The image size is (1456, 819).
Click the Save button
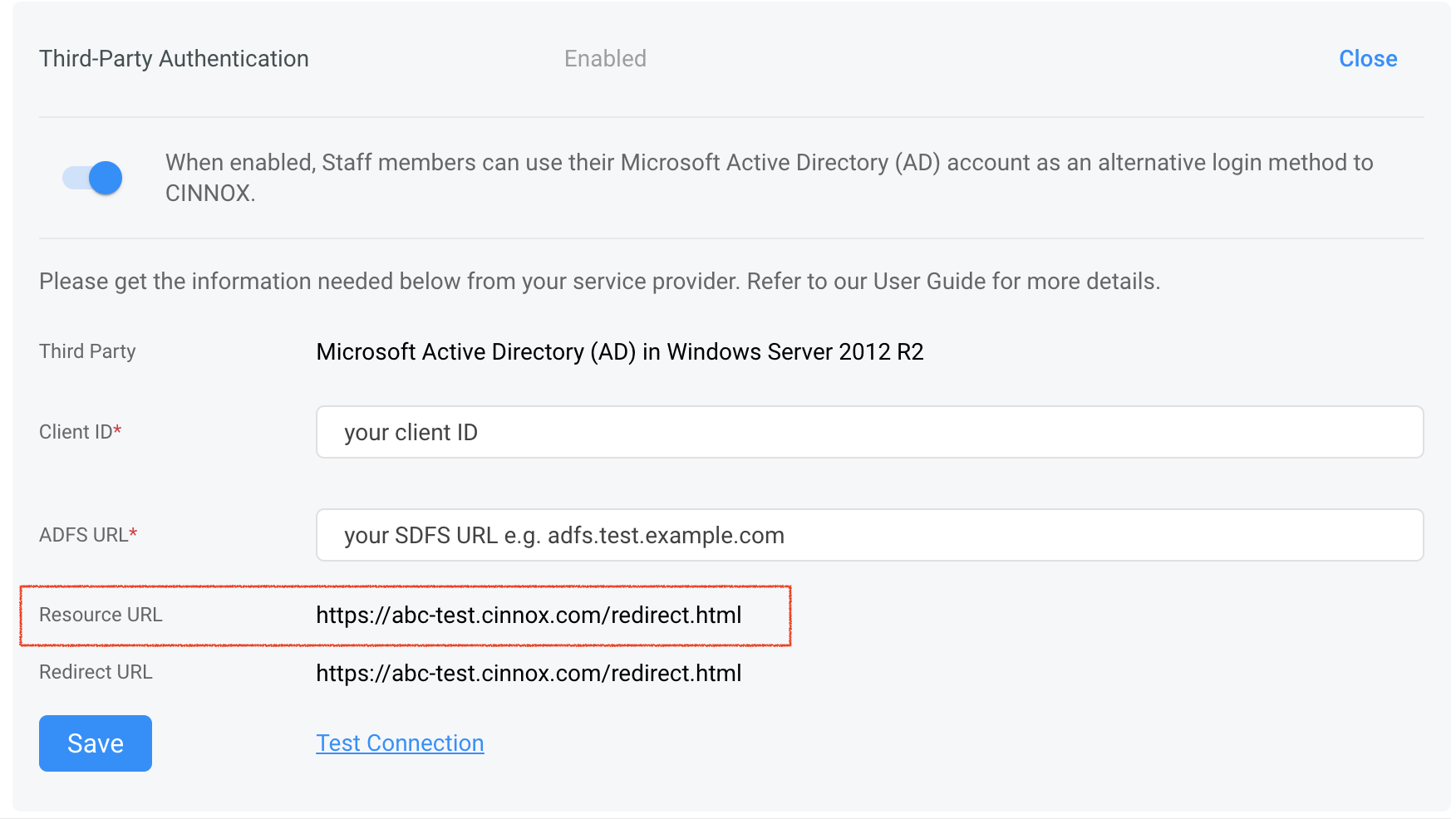click(x=96, y=743)
